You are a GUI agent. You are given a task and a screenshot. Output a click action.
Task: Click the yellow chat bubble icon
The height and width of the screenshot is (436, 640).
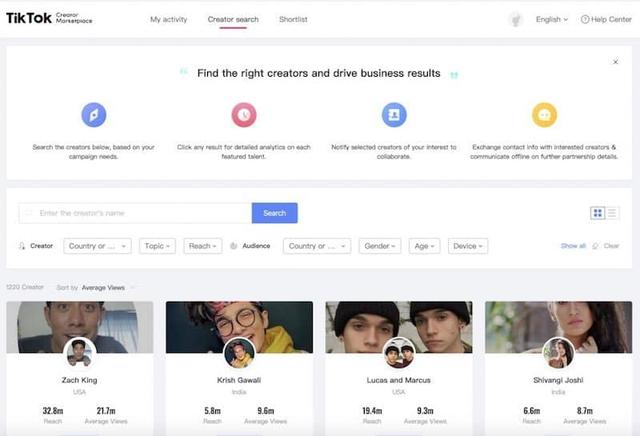[544, 115]
